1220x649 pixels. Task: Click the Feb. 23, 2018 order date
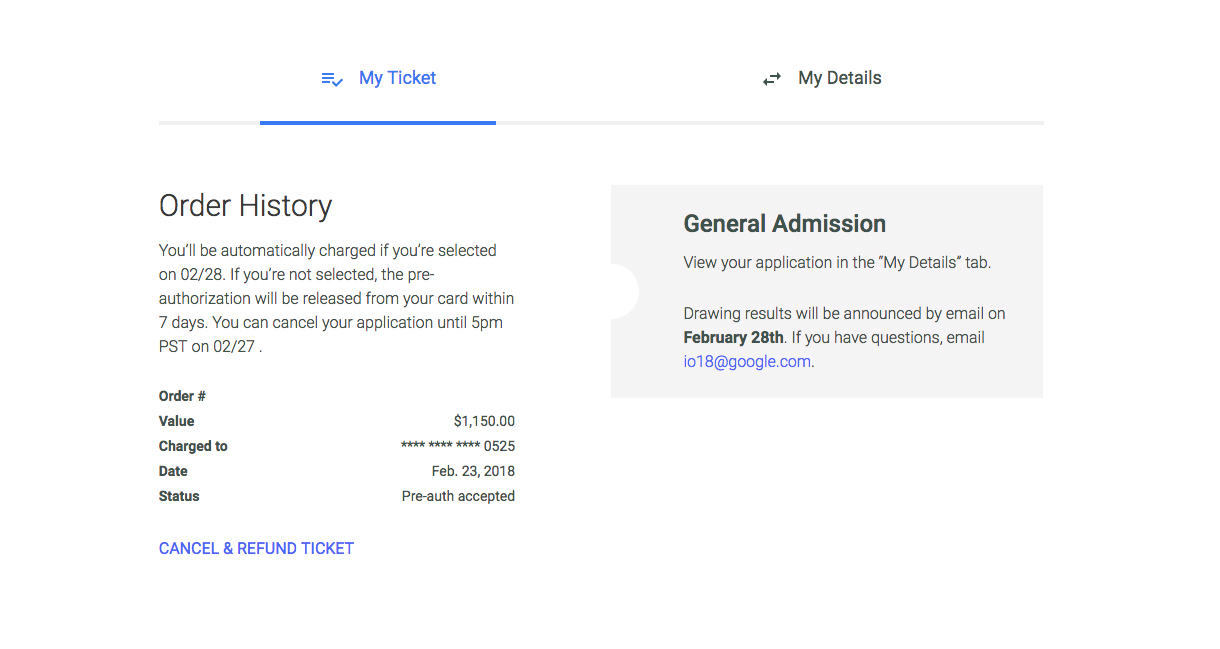(473, 471)
